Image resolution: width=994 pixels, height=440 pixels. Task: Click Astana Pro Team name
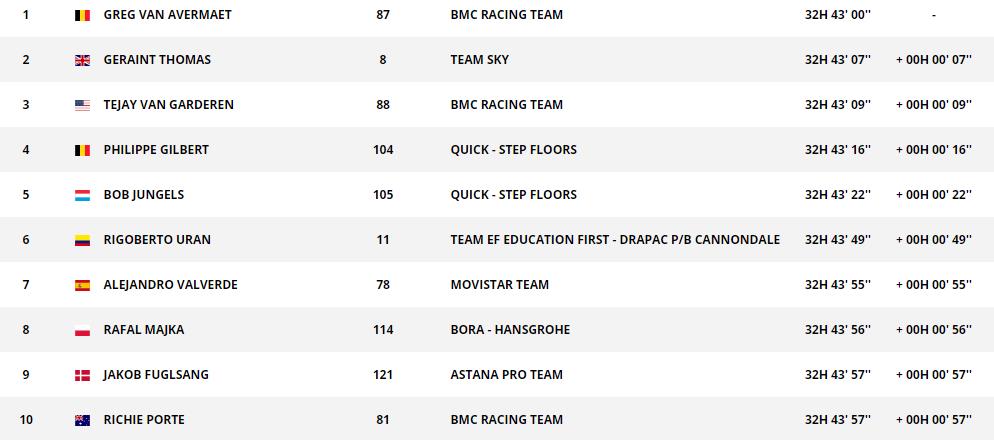tap(506, 375)
